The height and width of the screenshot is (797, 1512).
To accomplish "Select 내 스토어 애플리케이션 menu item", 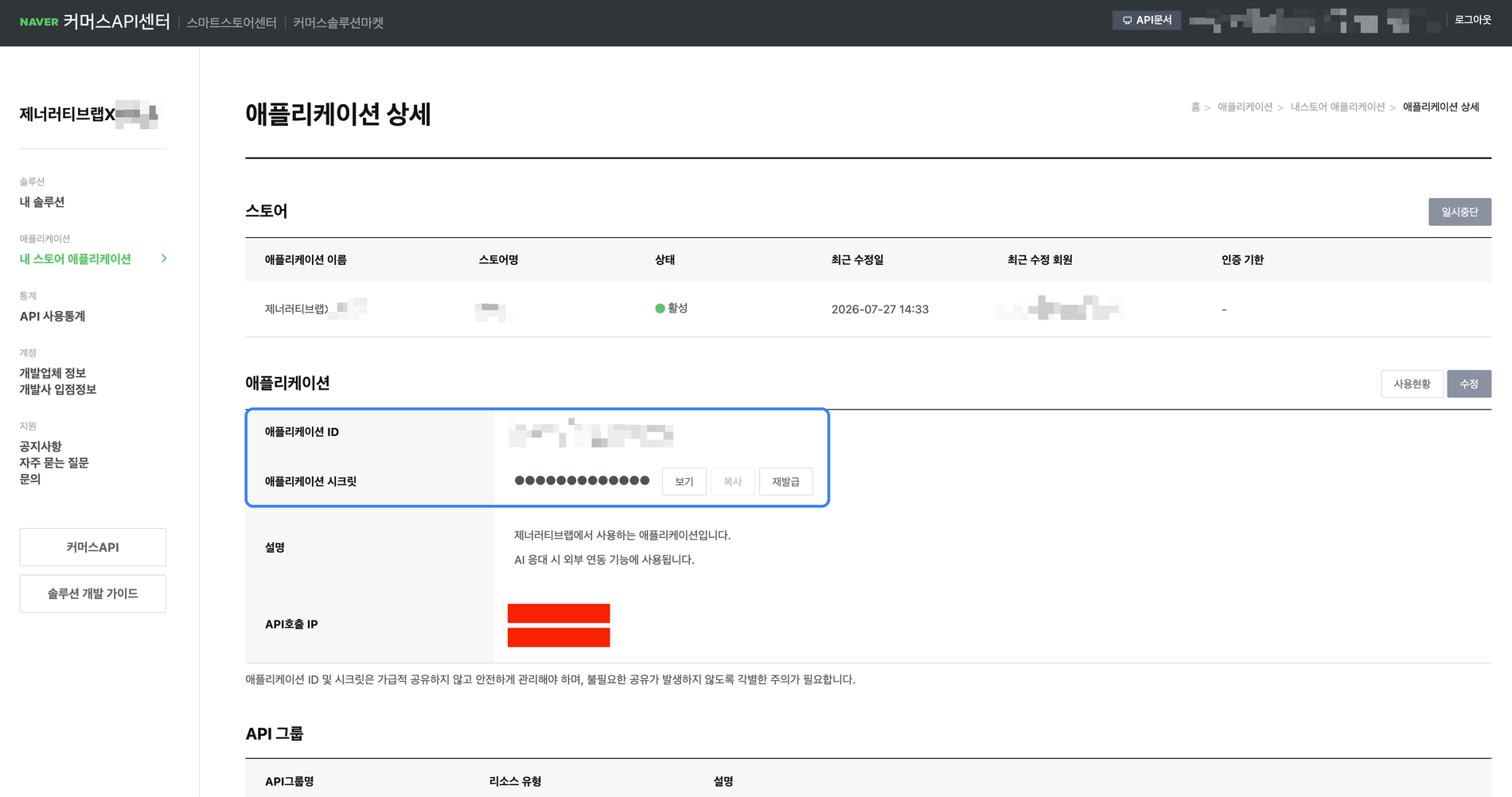I will click(x=76, y=259).
